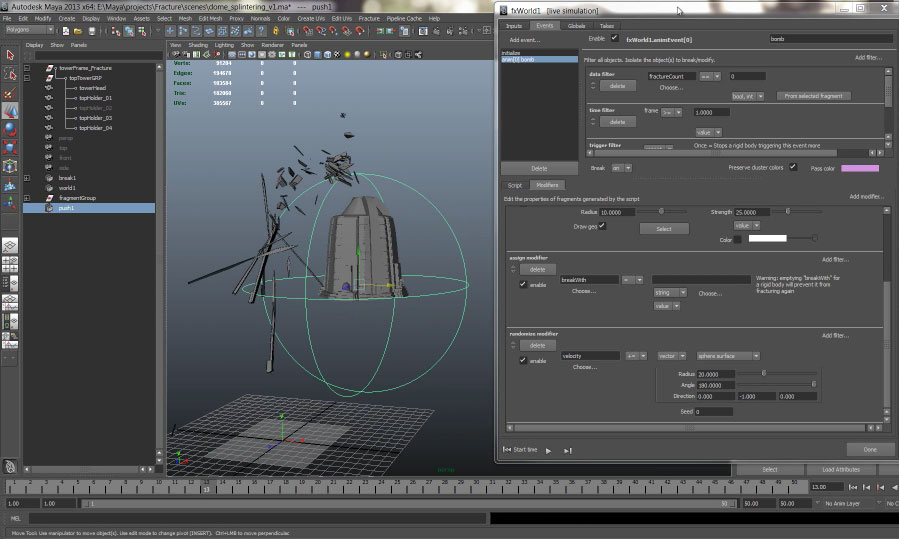The image size is (899, 539).
Task: Click the Show Manipulator tool icon
Action: [10, 203]
